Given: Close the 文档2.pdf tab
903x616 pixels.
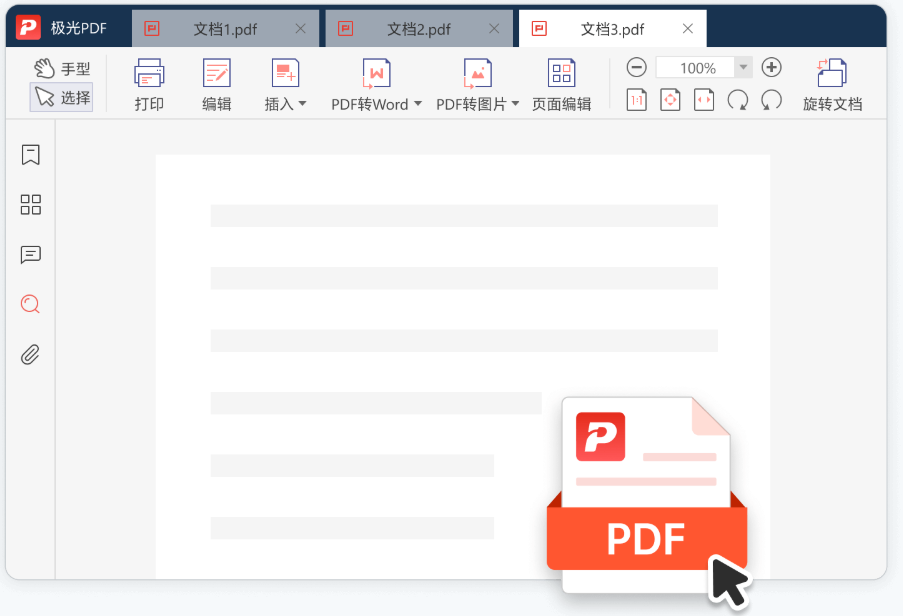Looking at the screenshot, I should click(494, 29).
